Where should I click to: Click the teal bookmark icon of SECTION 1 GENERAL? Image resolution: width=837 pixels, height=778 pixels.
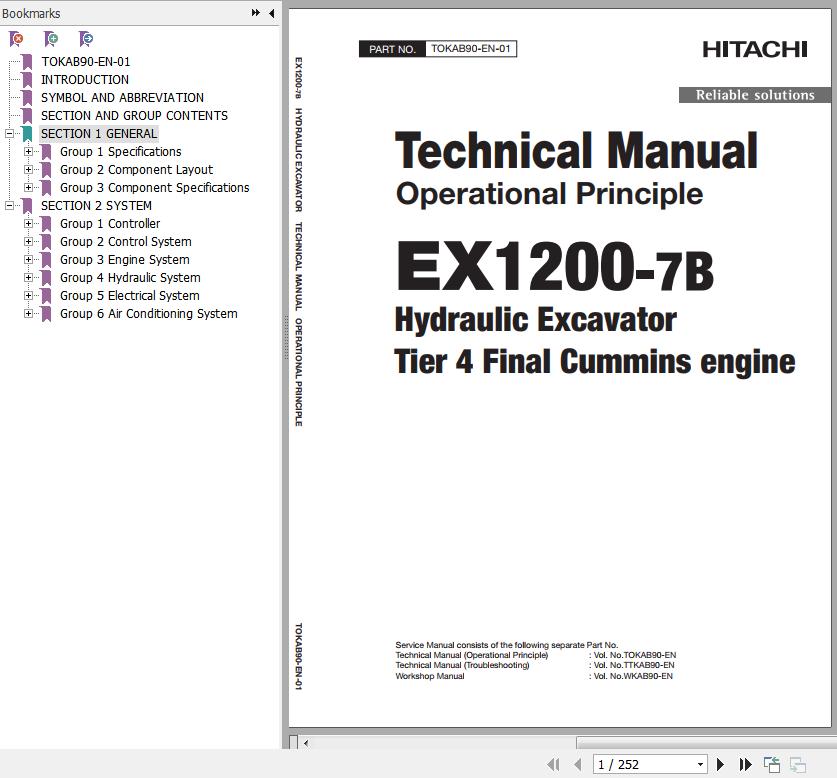(27, 134)
